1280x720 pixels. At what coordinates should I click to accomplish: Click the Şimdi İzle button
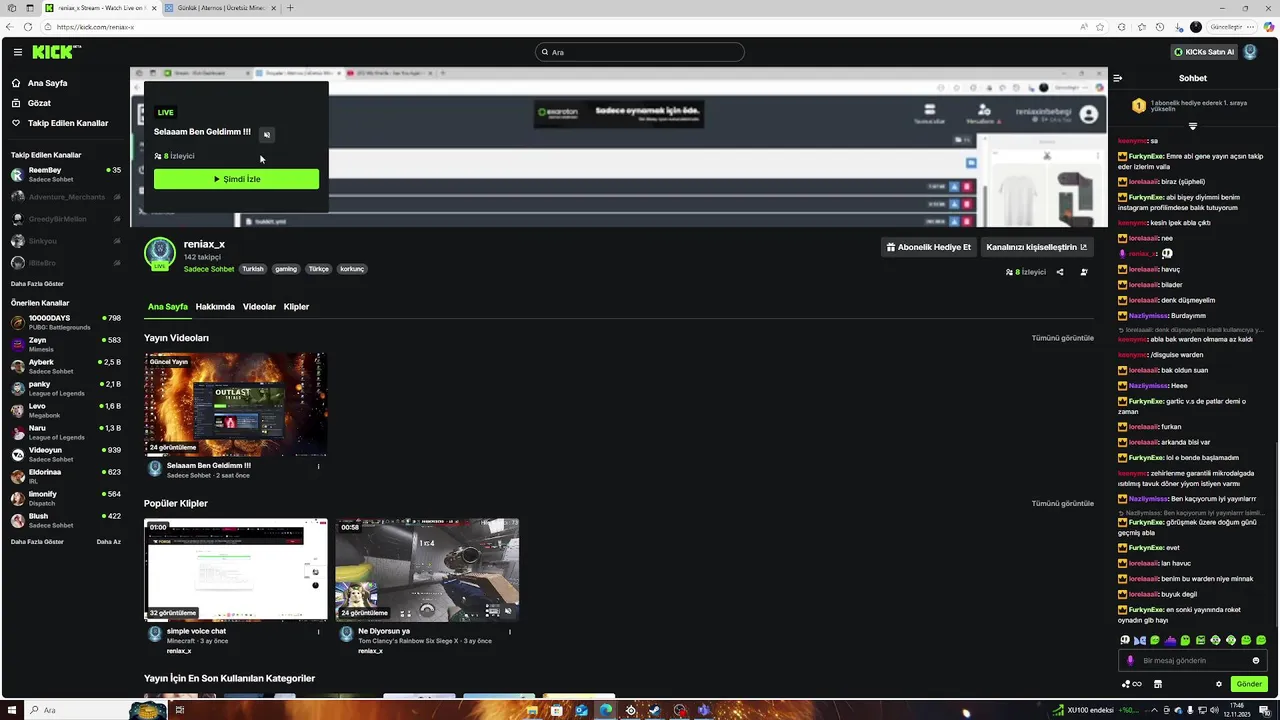pos(236,179)
